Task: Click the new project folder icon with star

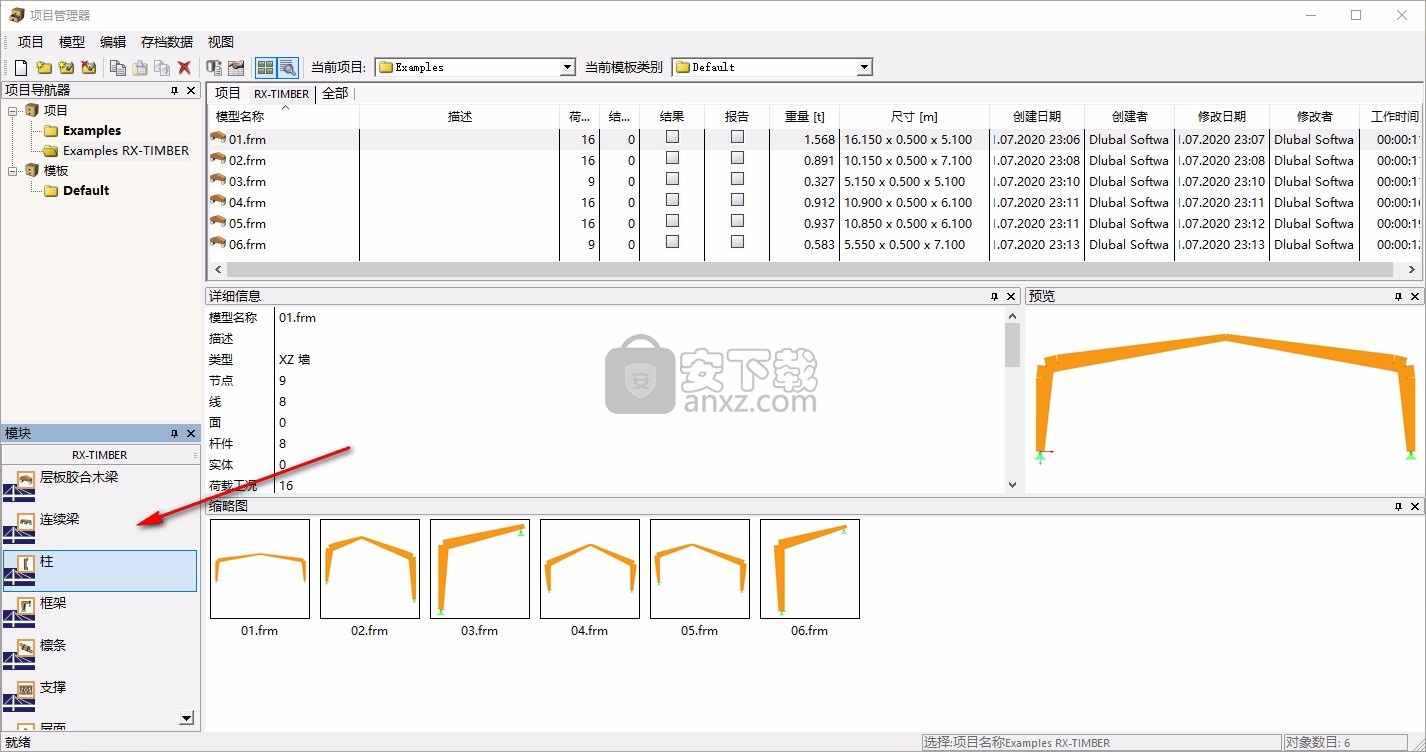Action: pos(44,67)
